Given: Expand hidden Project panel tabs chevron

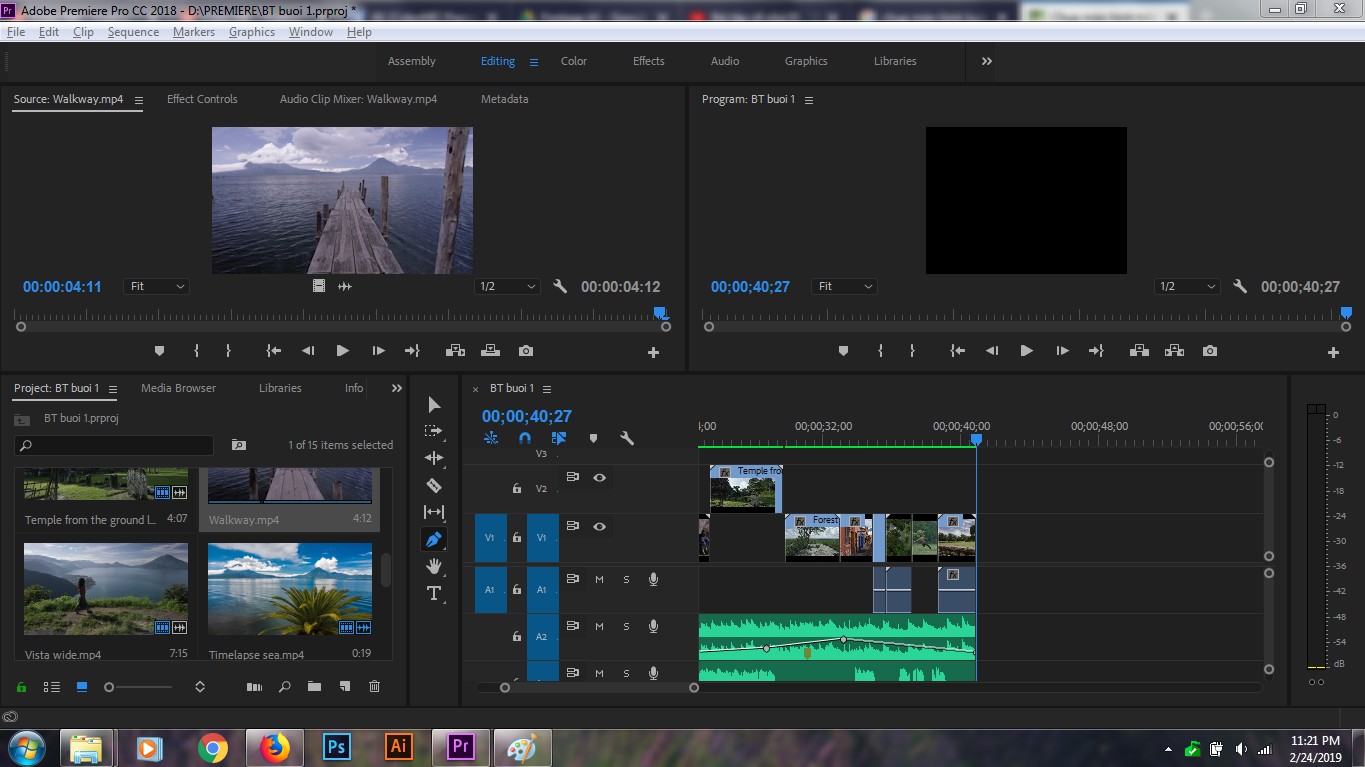Looking at the screenshot, I should [397, 388].
